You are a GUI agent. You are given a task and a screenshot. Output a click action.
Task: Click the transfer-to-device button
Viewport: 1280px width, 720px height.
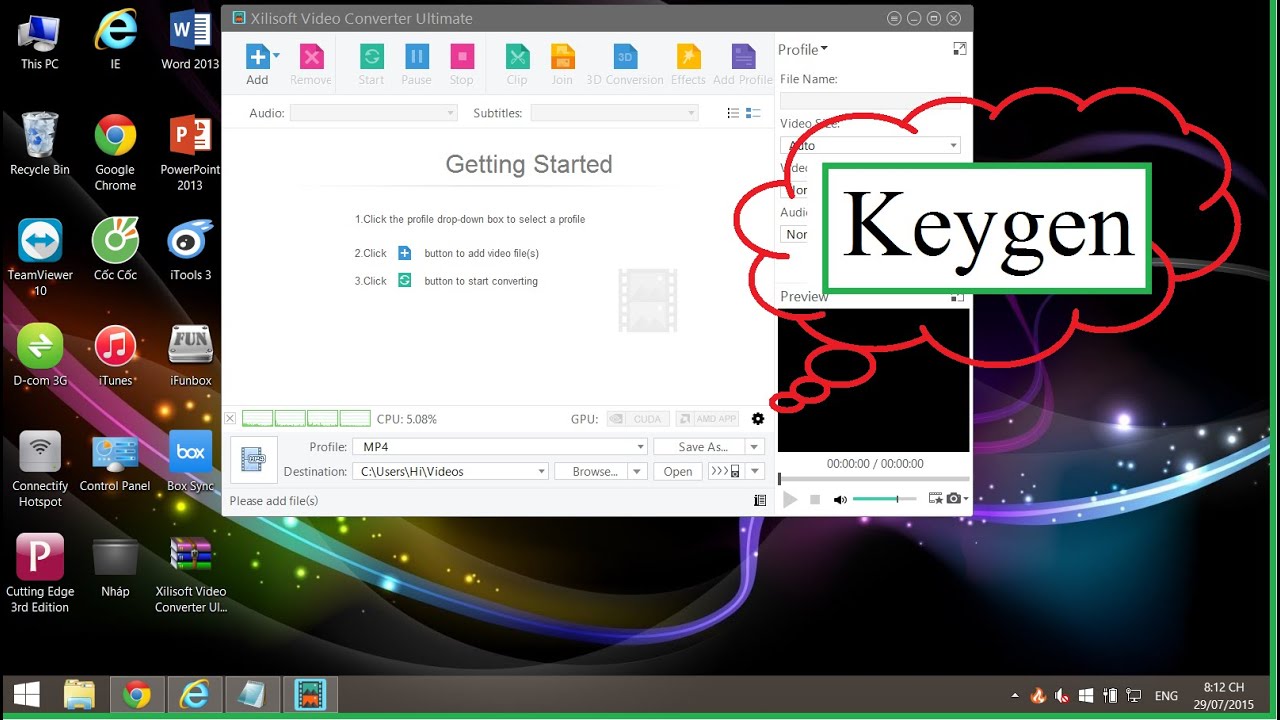point(726,471)
